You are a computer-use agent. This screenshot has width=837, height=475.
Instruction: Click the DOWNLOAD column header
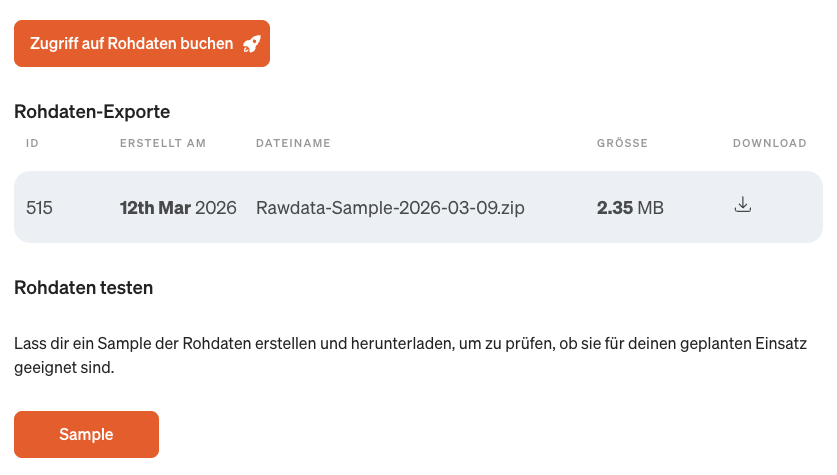(x=769, y=143)
